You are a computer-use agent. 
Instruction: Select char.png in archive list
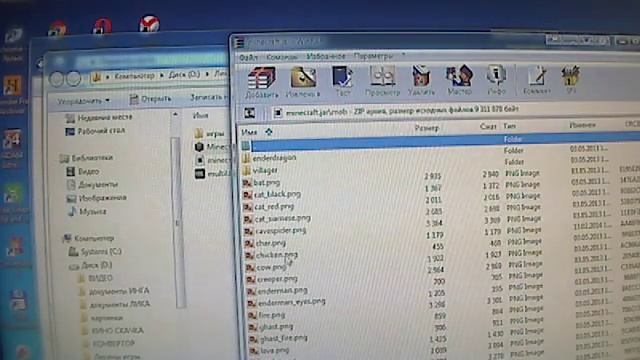(x=266, y=243)
